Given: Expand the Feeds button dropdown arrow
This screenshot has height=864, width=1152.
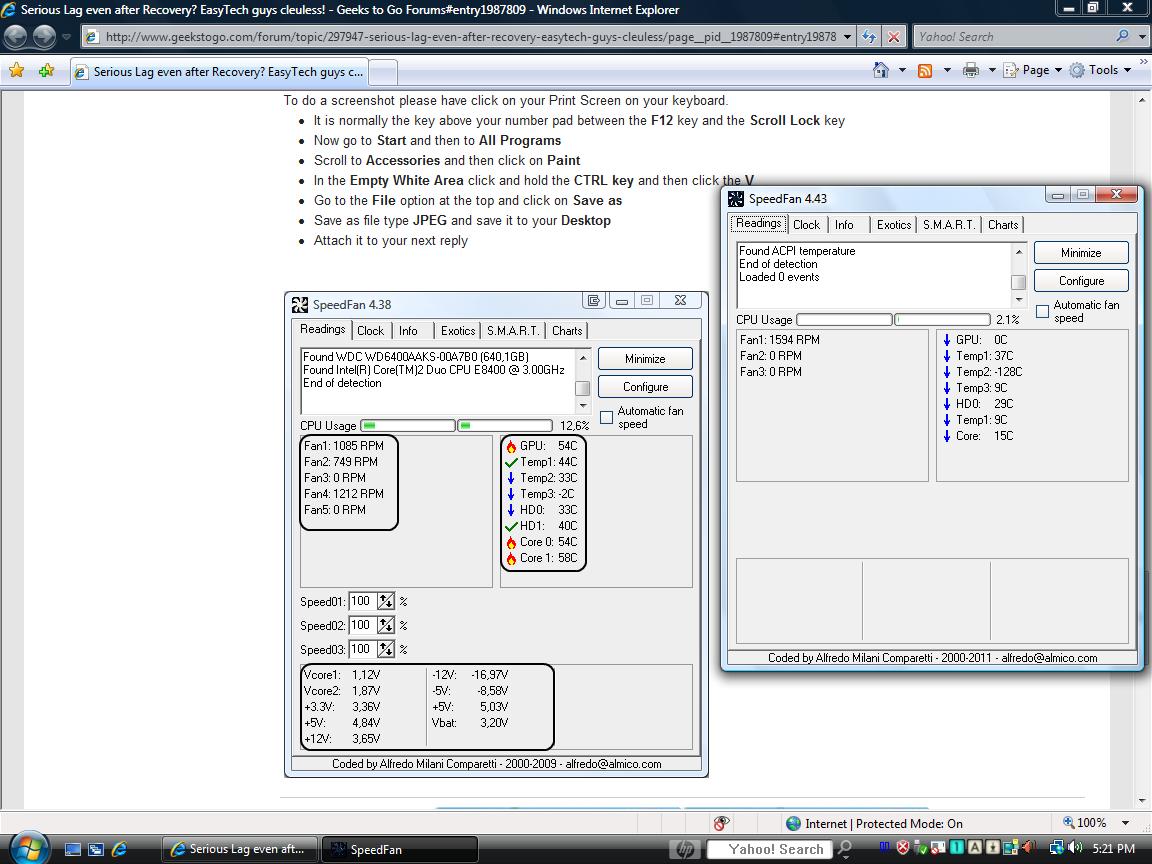Looking at the screenshot, I should point(947,70).
